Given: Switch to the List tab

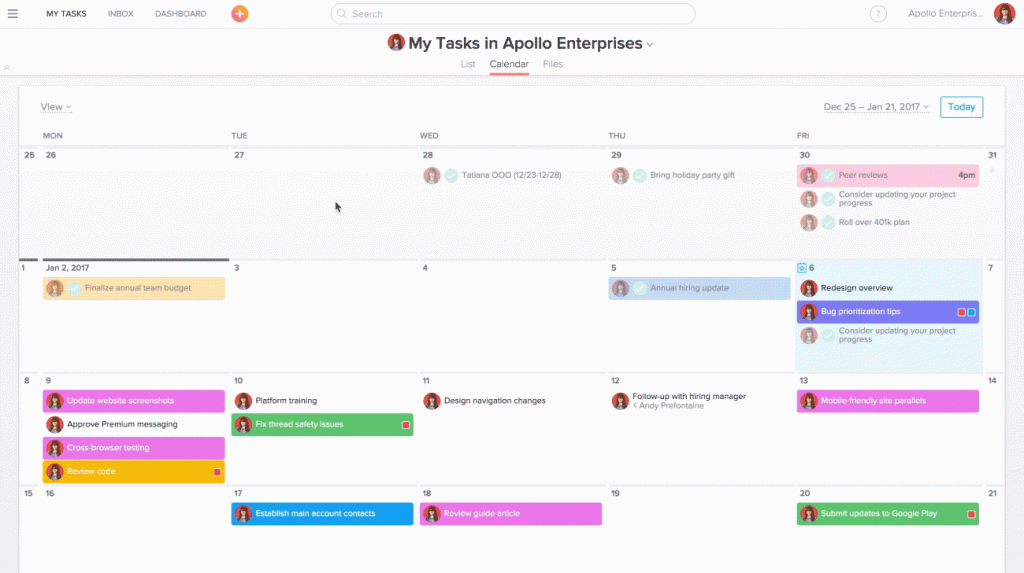Looking at the screenshot, I should coord(468,64).
